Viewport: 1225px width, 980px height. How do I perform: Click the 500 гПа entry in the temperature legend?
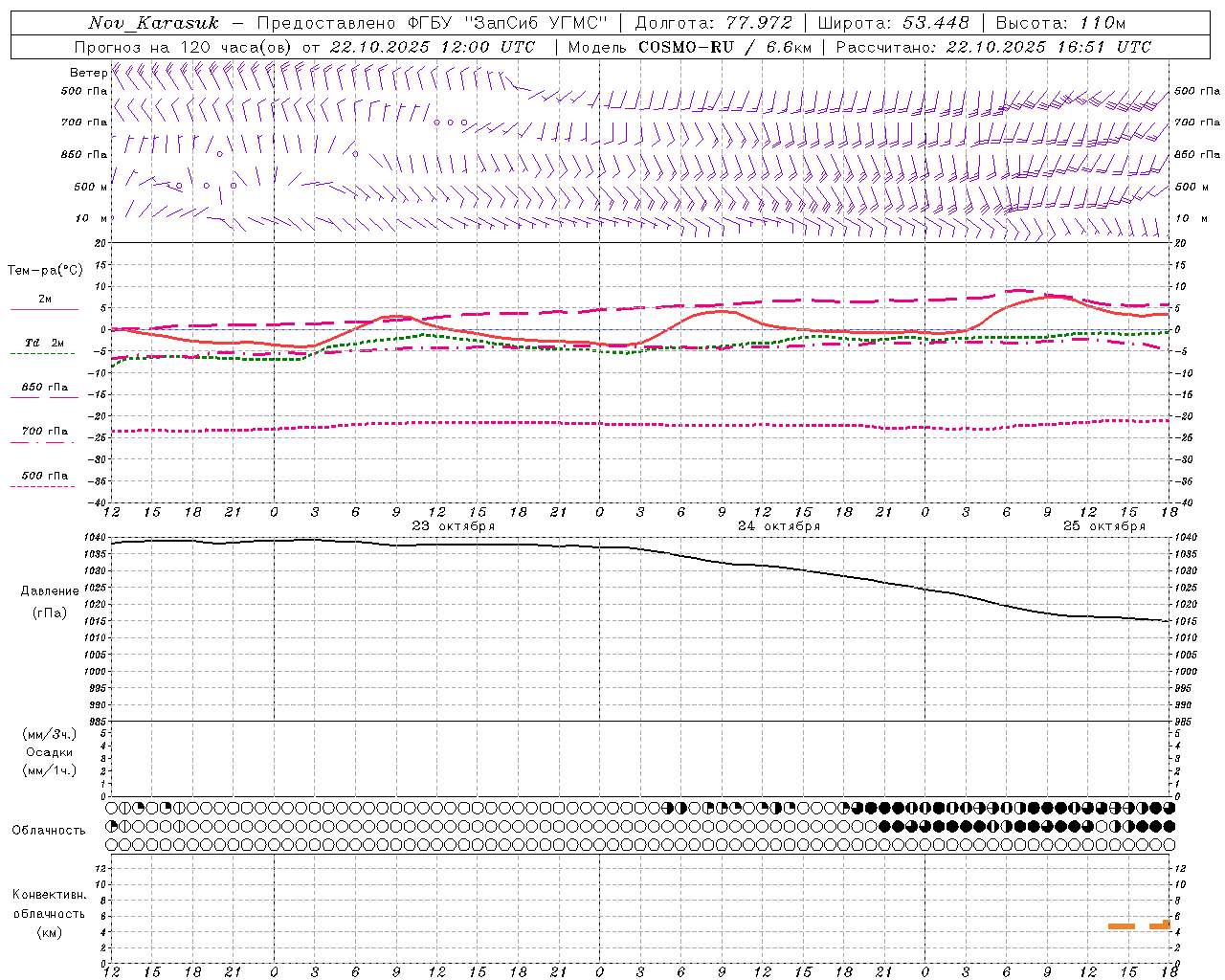click(45, 475)
